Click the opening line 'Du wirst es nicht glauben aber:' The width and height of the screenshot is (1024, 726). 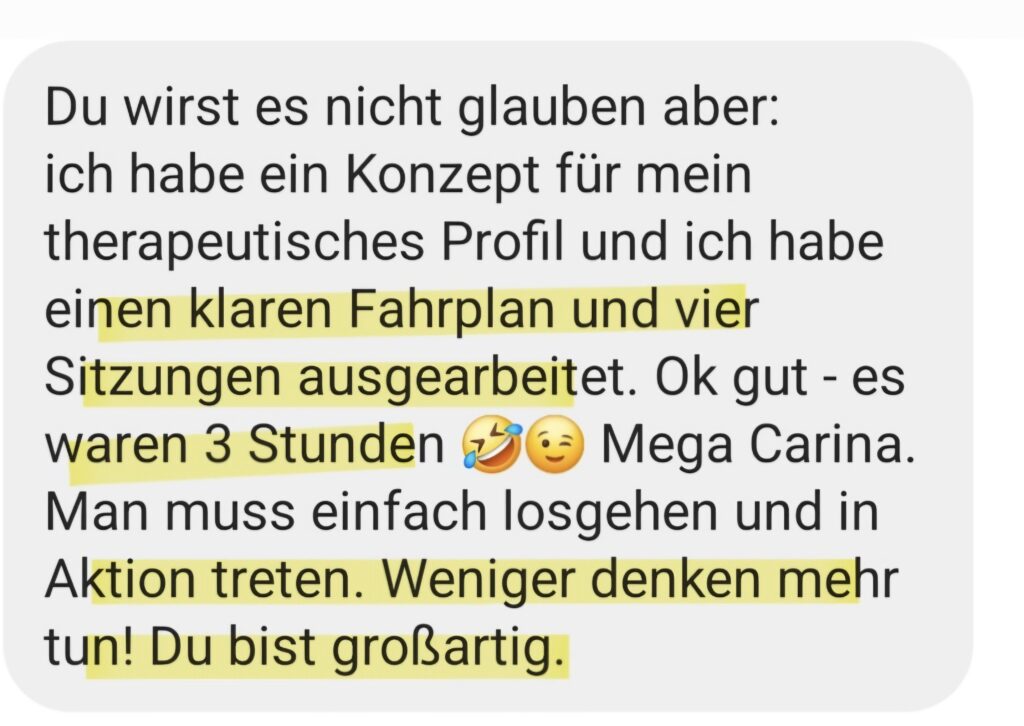(412, 107)
